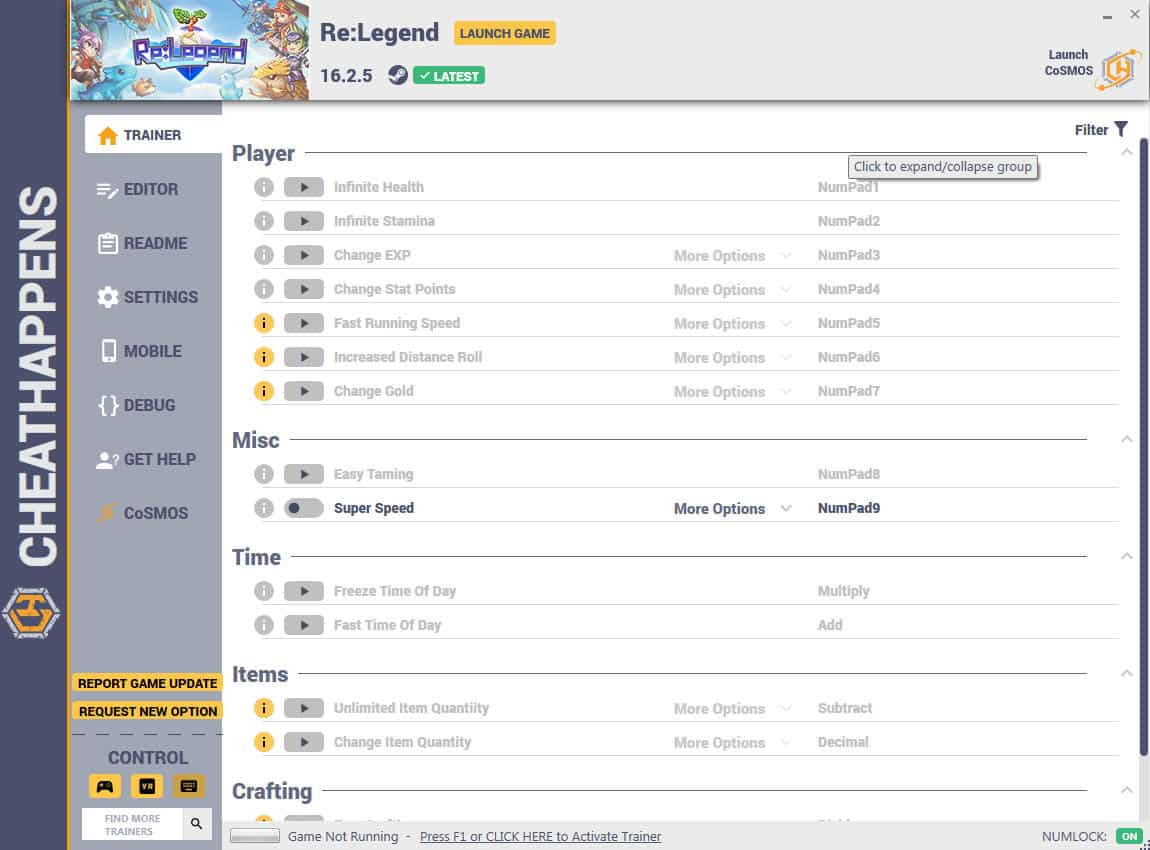The height and width of the screenshot is (850, 1150).
Task: Collapse the Items group
Action: tap(1127, 673)
